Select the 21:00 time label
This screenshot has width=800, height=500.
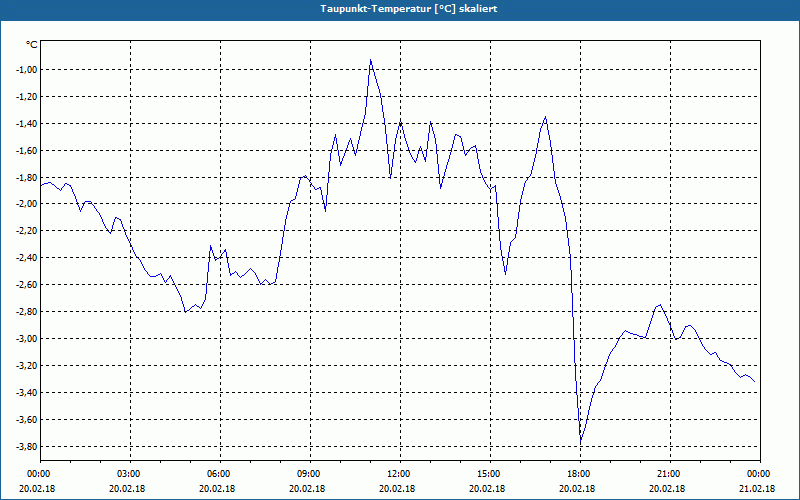[x=670, y=474]
